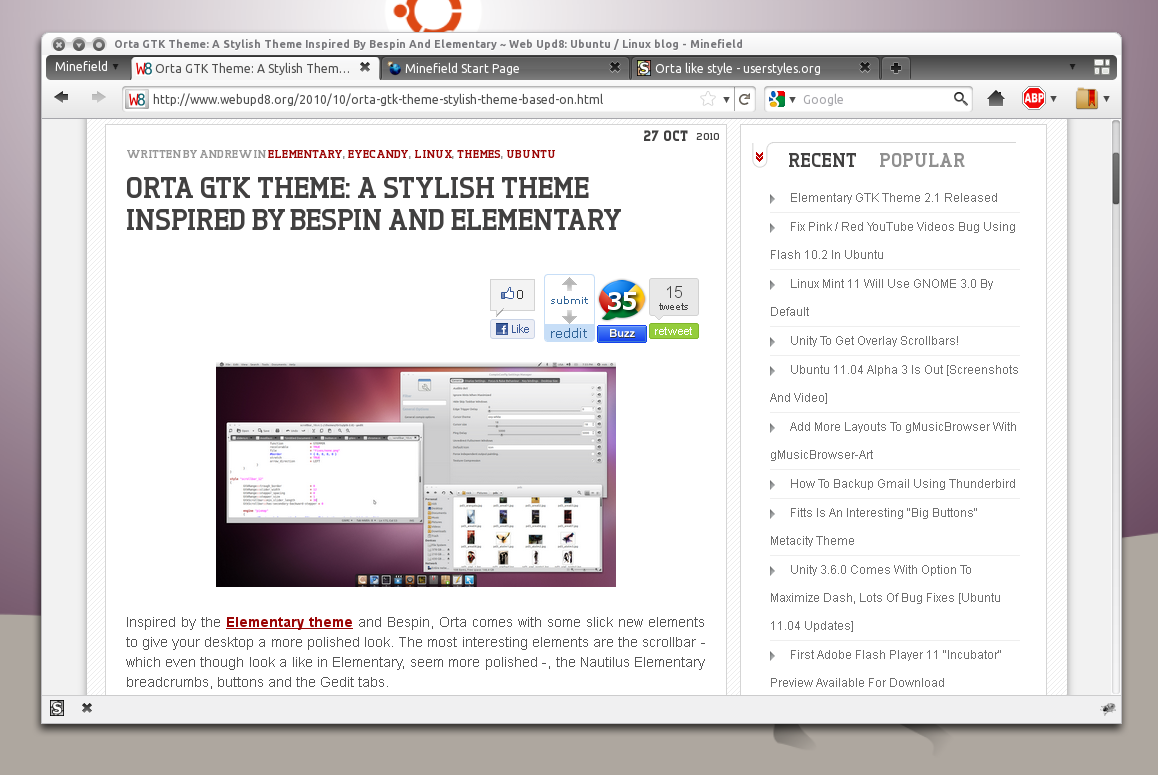Open the Elementary theme link in the article
1158x775 pixels.
[x=290, y=622]
